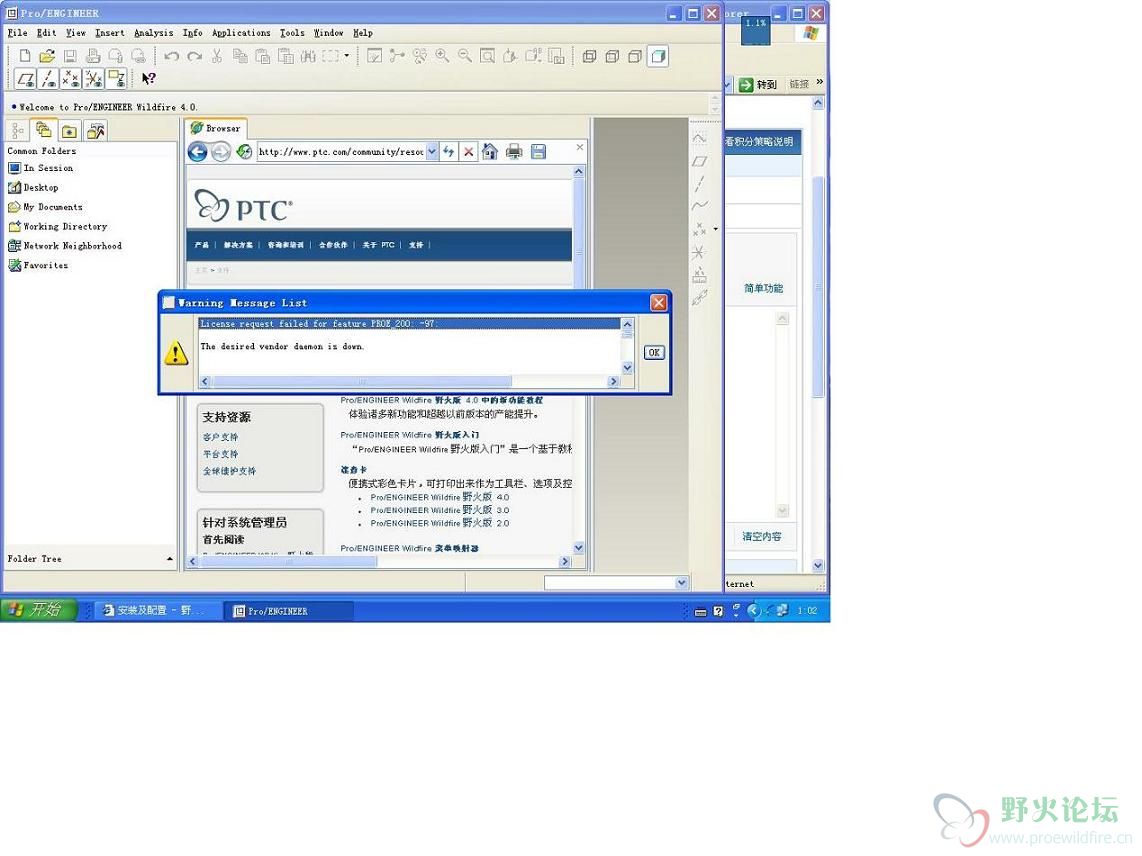Screen dimensions: 1142x856
Task: Open the selection box dropdown arrow
Action: [347, 55]
